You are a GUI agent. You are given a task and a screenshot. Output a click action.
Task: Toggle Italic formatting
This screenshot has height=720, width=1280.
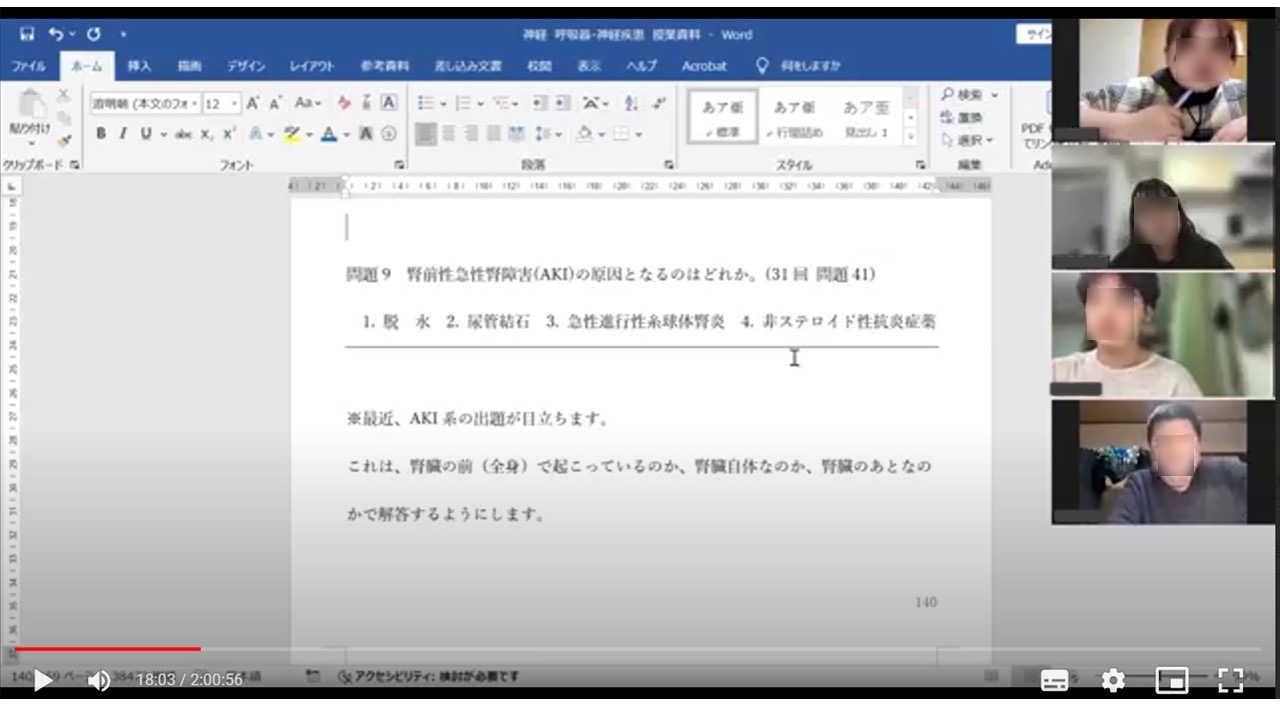click(123, 134)
